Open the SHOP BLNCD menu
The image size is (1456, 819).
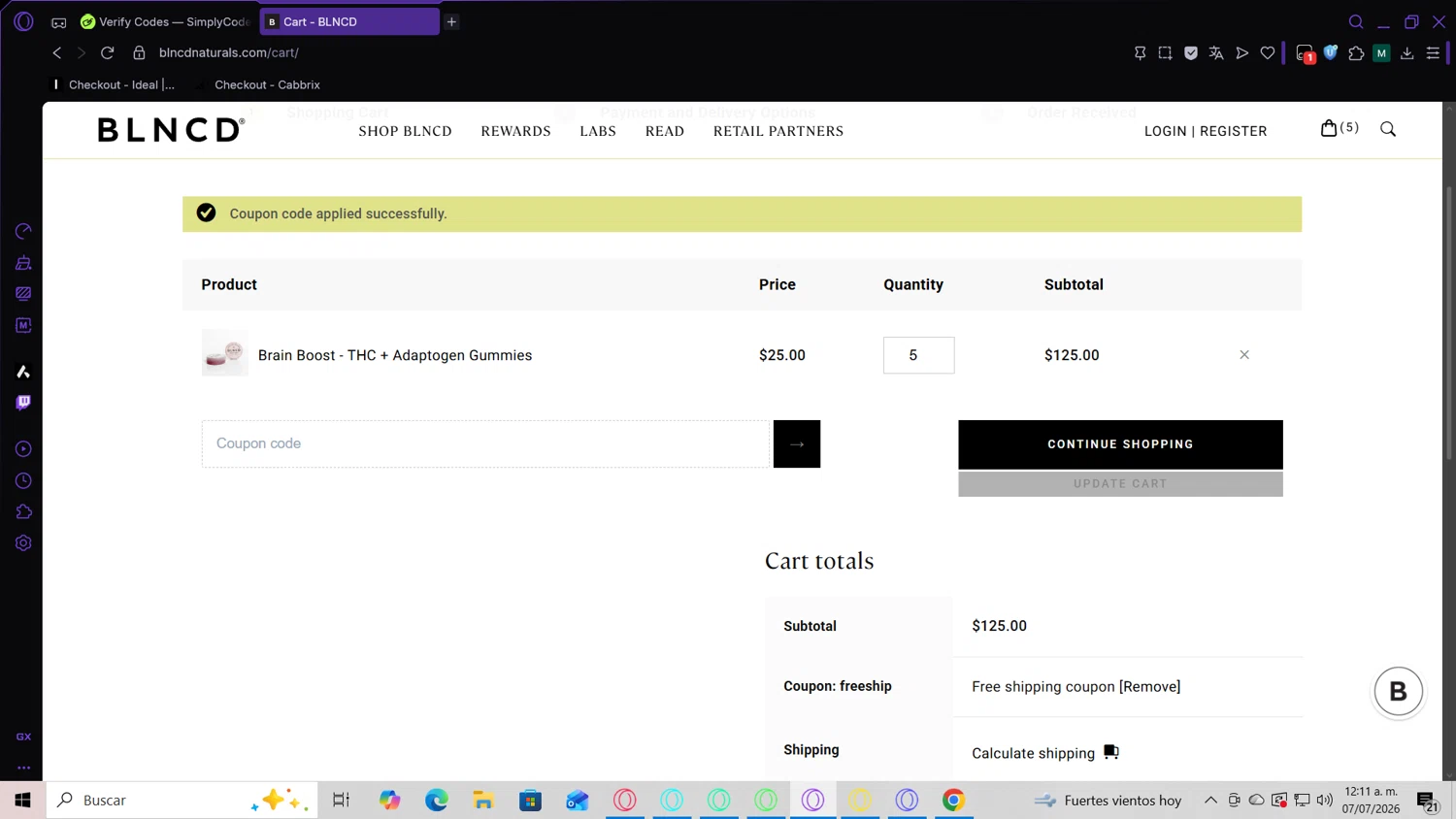coord(405,131)
